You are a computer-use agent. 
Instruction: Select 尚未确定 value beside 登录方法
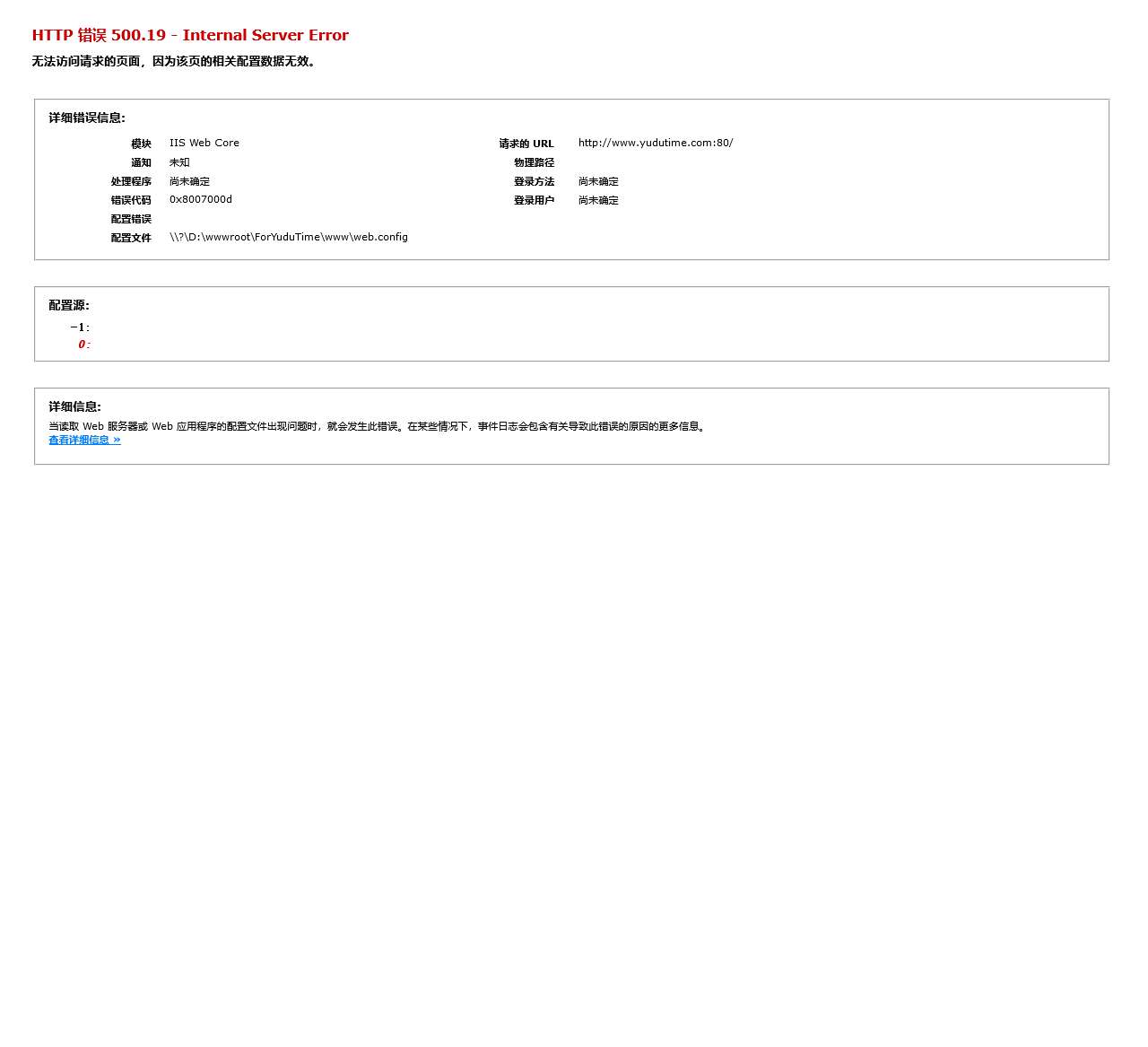tap(598, 181)
